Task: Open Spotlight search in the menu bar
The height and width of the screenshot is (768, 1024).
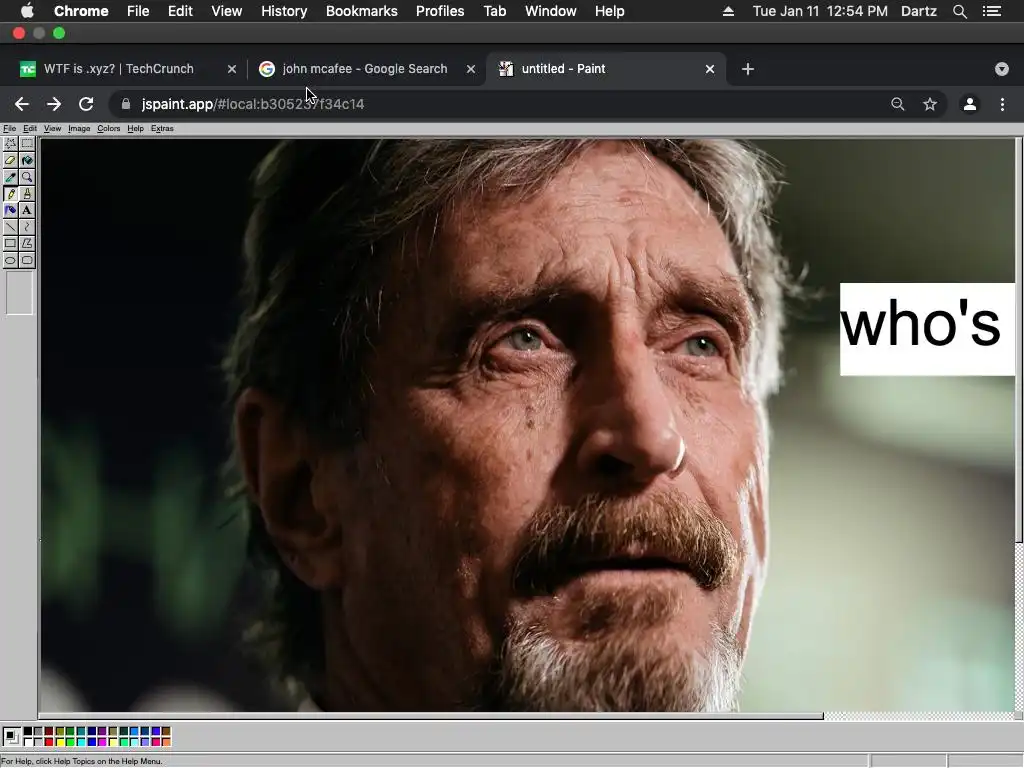Action: (x=959, y=11)
